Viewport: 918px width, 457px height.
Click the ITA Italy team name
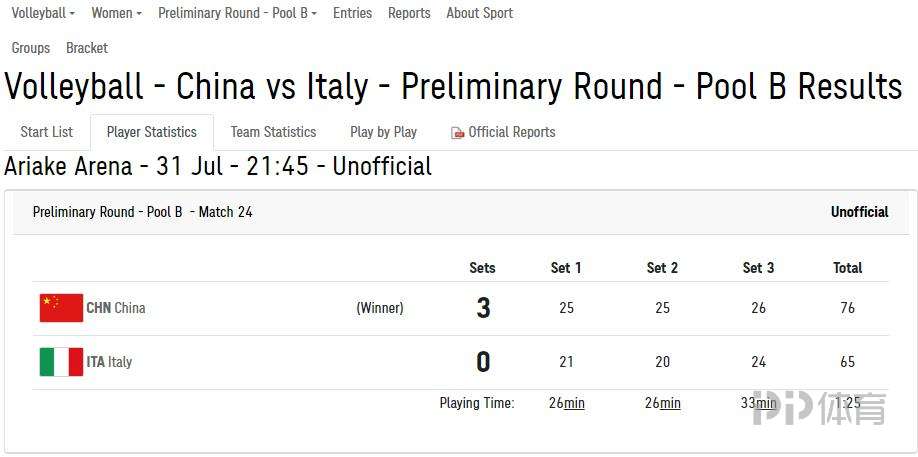click(109, 362)
